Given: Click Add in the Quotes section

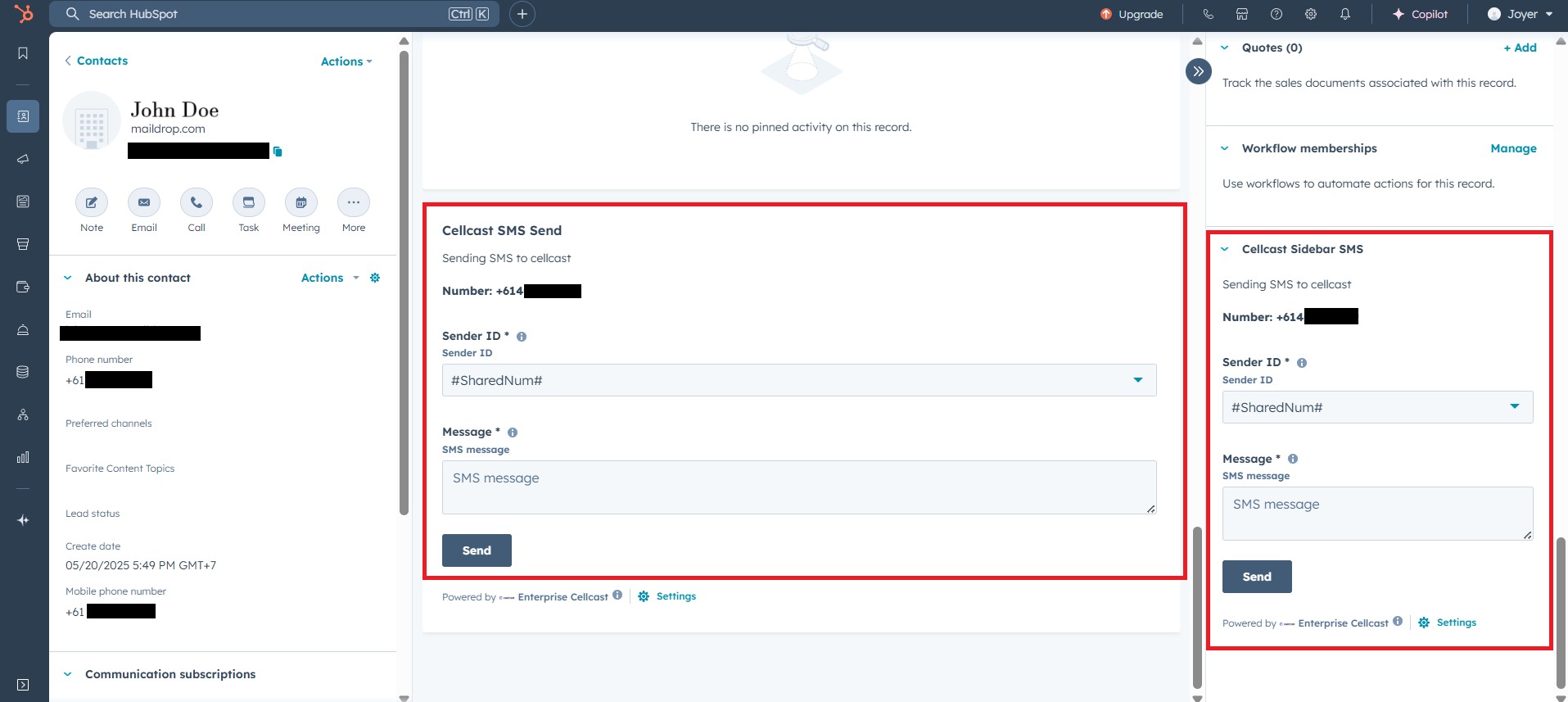Looking at the screenshot, I should click(1520, 48).
